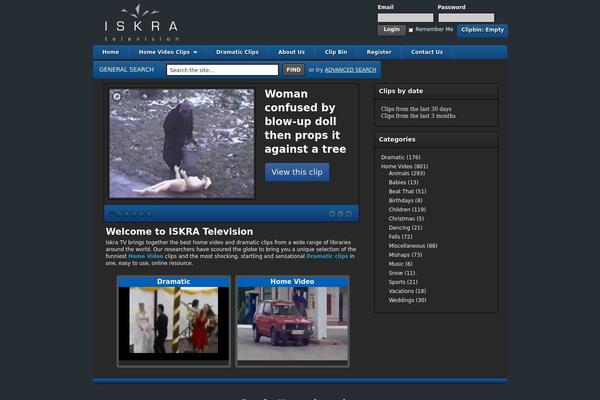Open the Register menu item
600x400 pixels.
click(x=379, y=52)
